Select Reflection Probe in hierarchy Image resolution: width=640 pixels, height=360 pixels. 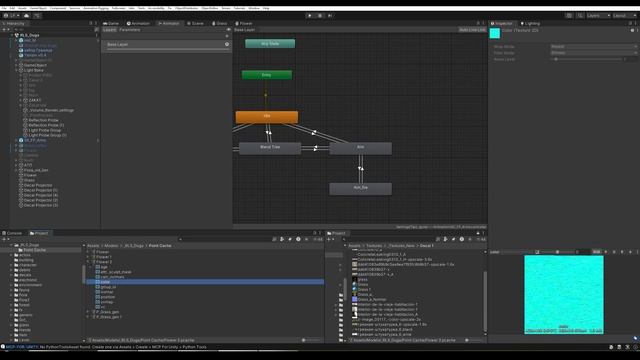(x=43, y=120)
